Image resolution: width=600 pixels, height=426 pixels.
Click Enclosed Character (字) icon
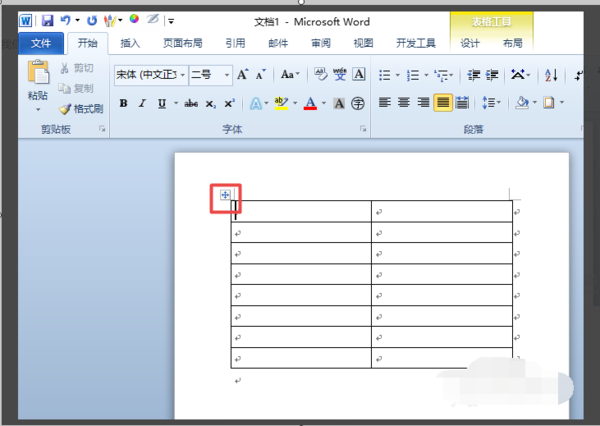pos(358,103)
